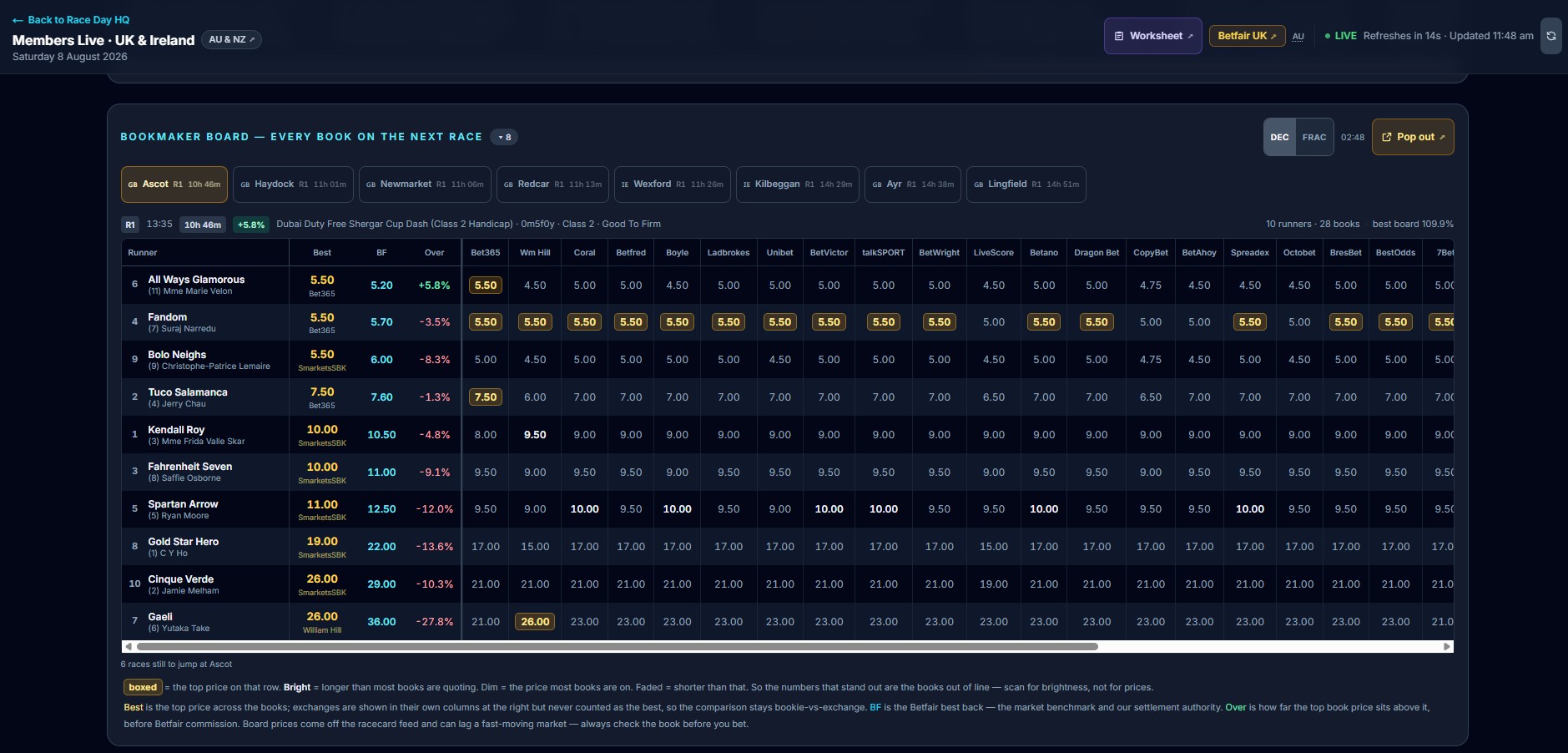Click the Betano column header
1568x753 pixels.
click(x=1044, y=252)
